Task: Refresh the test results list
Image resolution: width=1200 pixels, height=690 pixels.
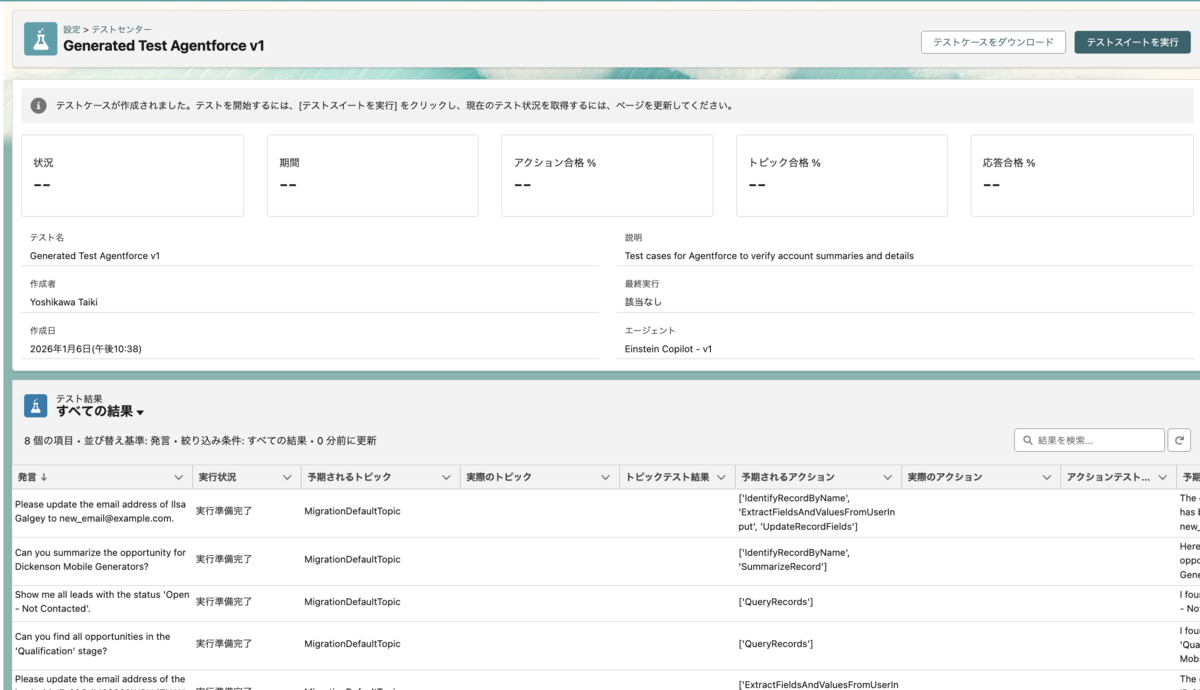Action: (x=1180, y=440)
